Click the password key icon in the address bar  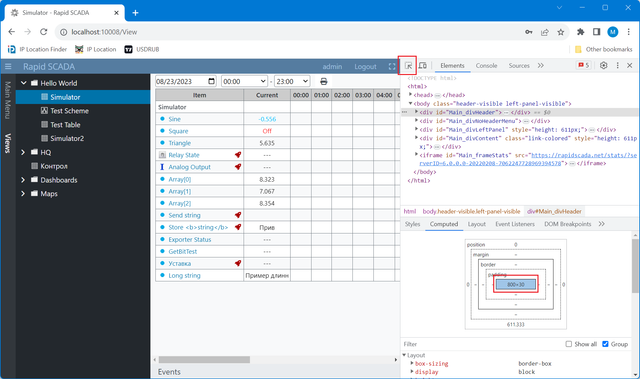point(529,32)
